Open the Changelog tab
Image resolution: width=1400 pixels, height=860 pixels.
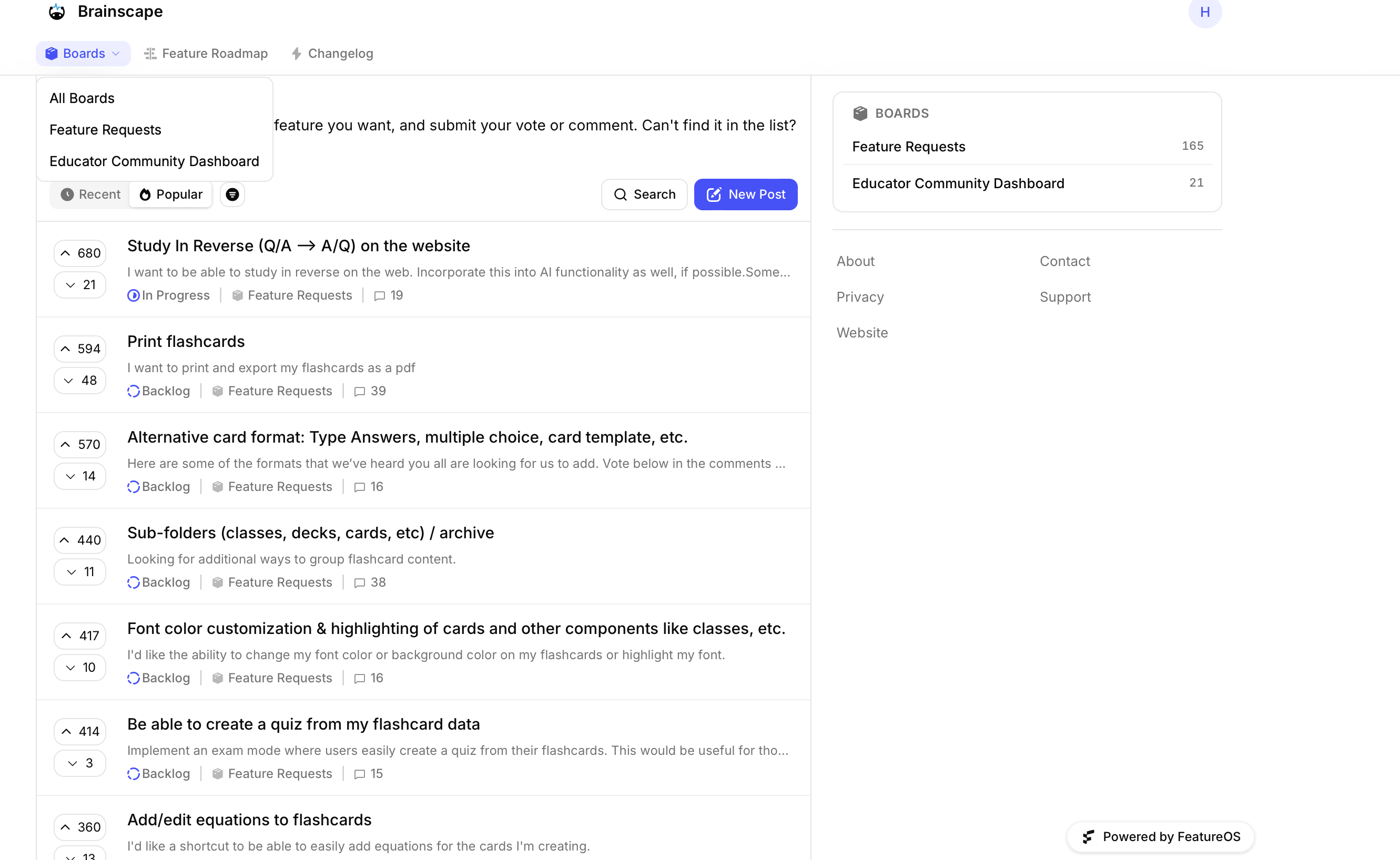(332, 54)
